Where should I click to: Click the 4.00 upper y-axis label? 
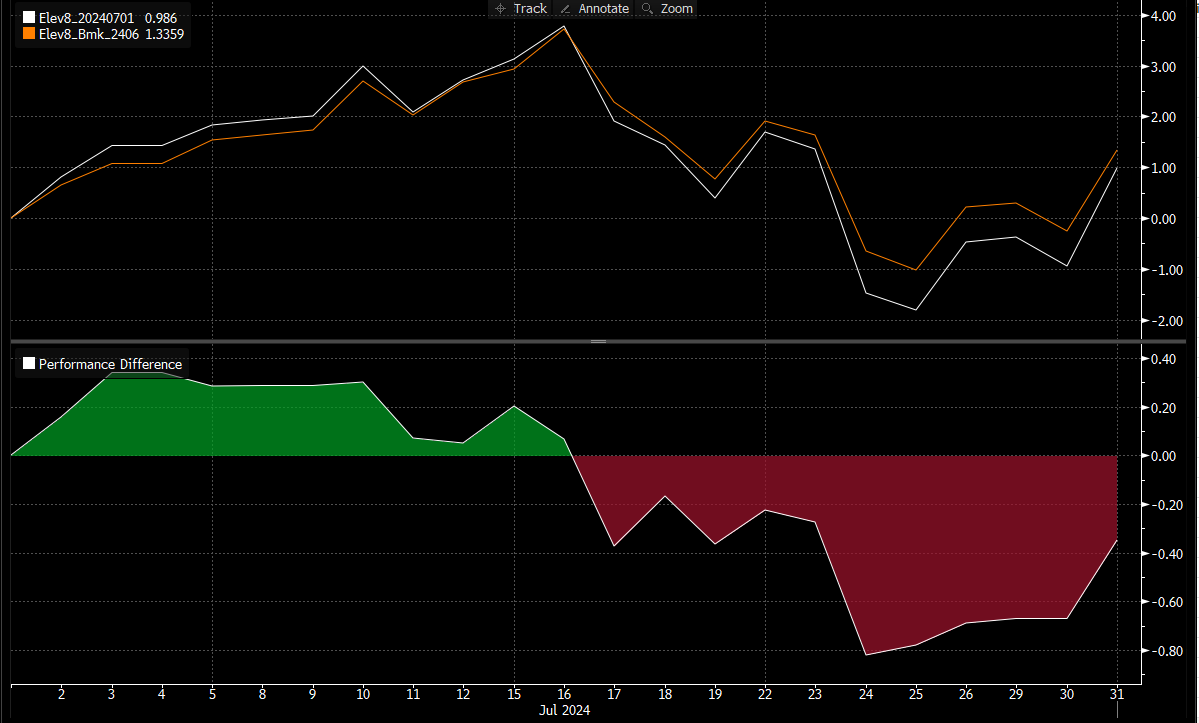click(x=1163, y=16)
